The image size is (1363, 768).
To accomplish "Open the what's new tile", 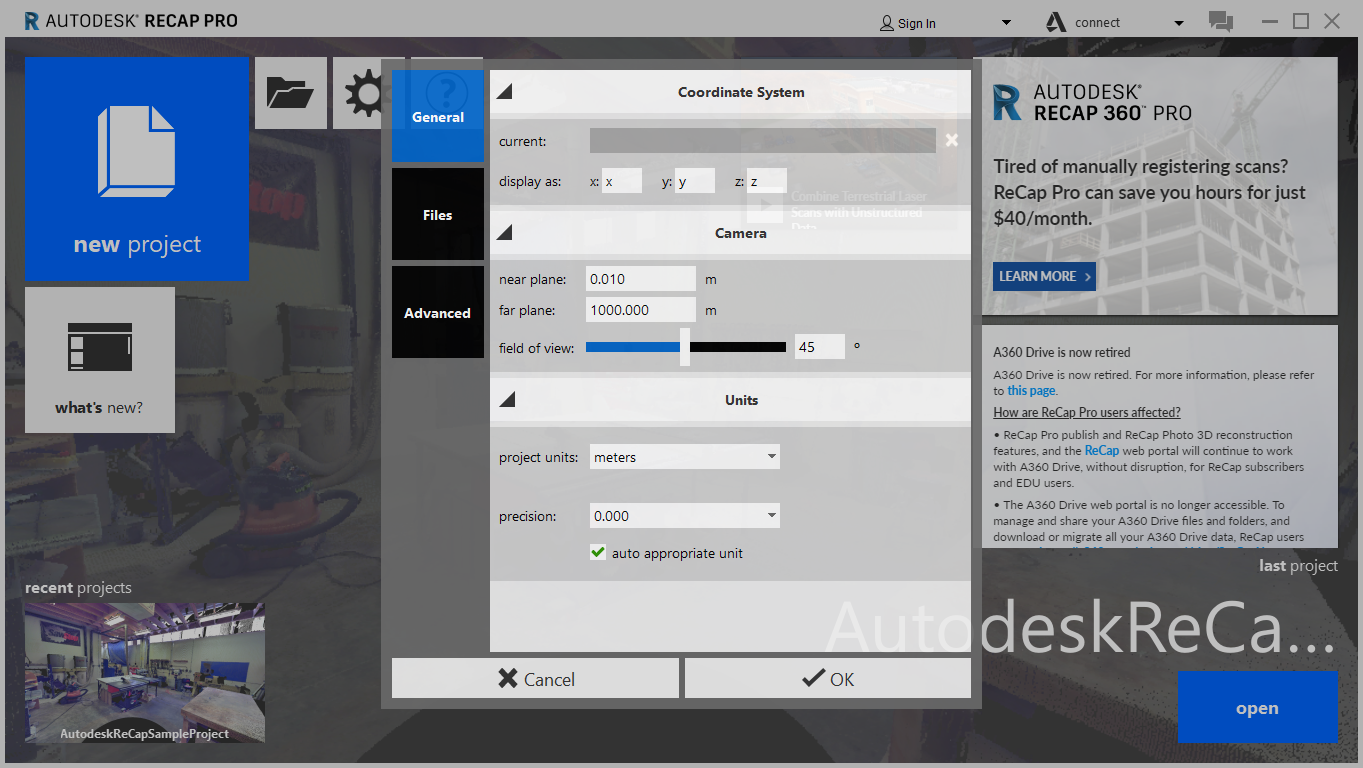I will (100, 360).
